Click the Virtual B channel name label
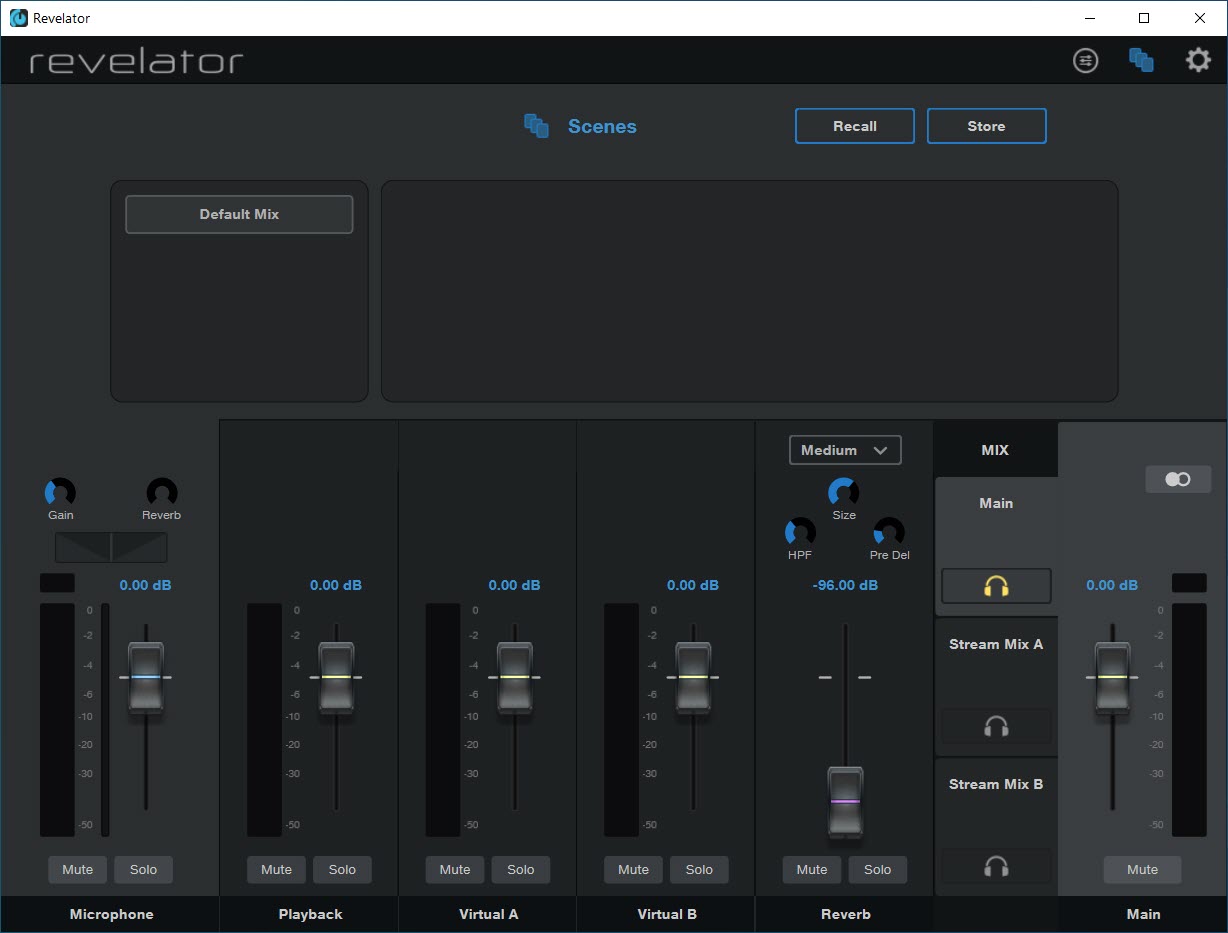This screenshot has width=1228, height=933. [667, 914]
